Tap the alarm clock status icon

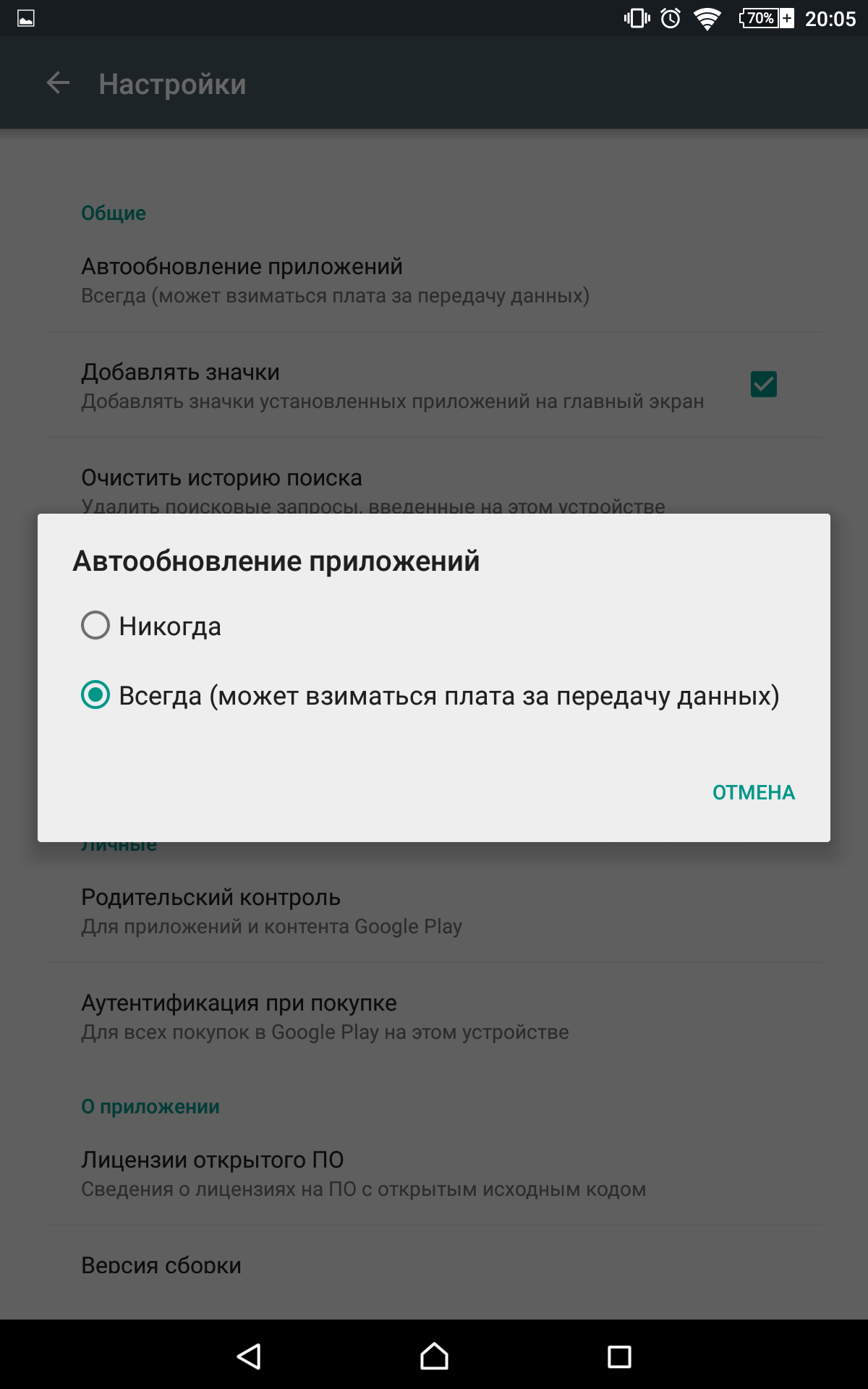click(x=671, y=18)
